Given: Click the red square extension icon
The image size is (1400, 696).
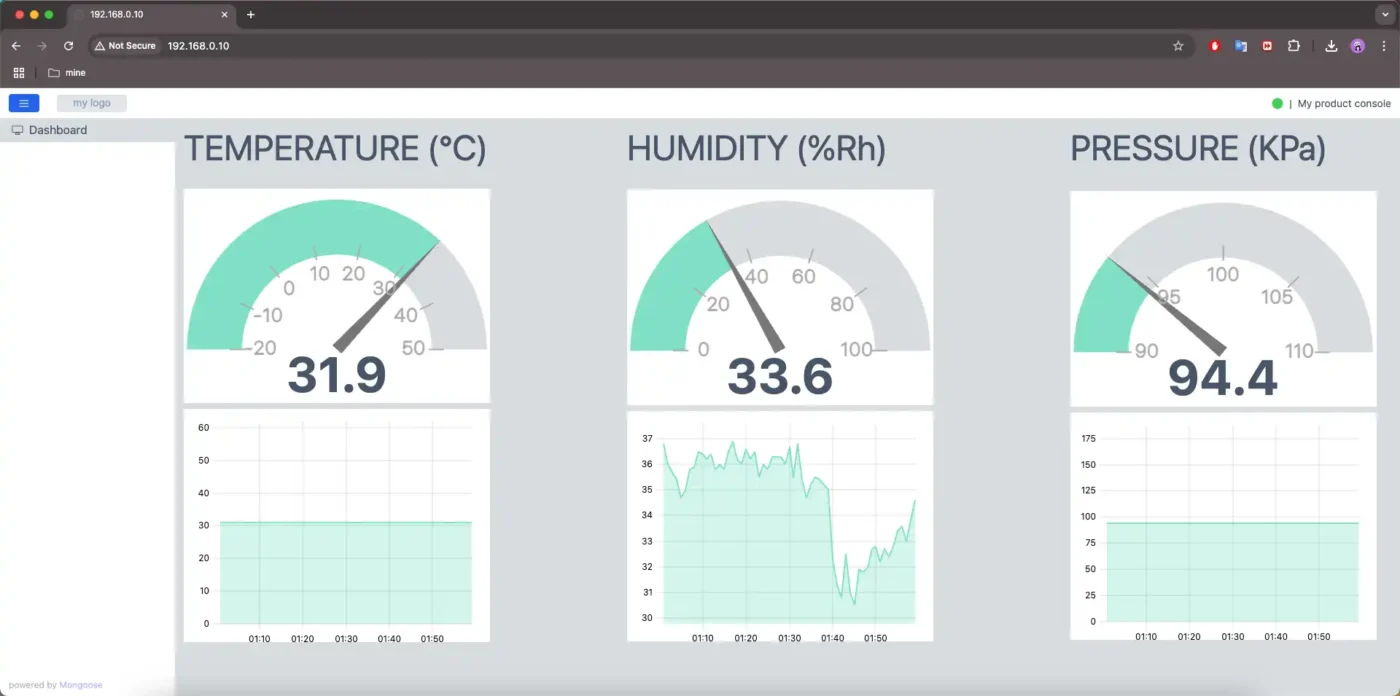Looking at the screenshot, I should click(x=1267, y=46).
